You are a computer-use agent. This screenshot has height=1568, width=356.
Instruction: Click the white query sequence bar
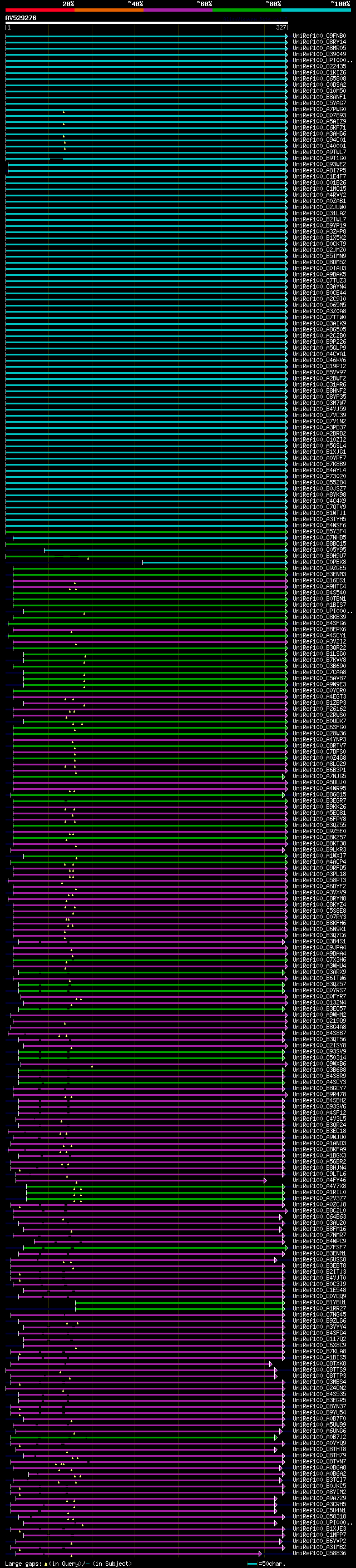click(147, 22)
